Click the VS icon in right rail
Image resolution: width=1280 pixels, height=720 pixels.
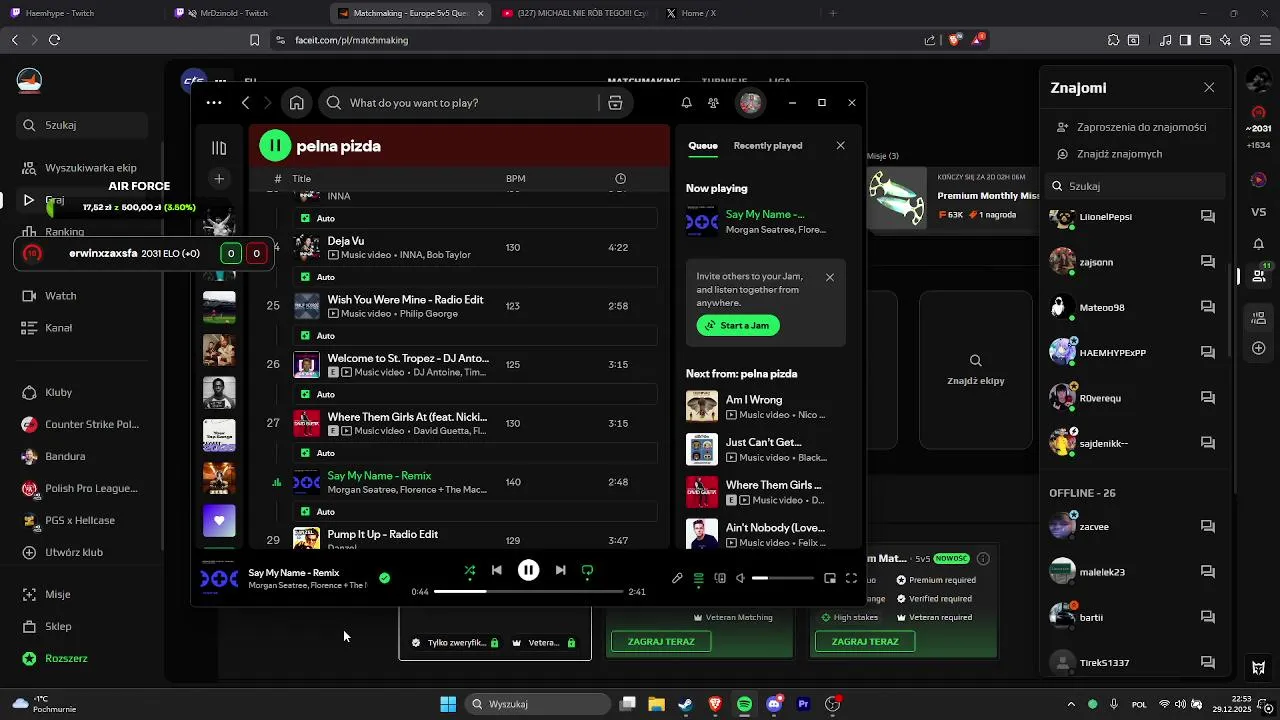[x=1259, y=212]
